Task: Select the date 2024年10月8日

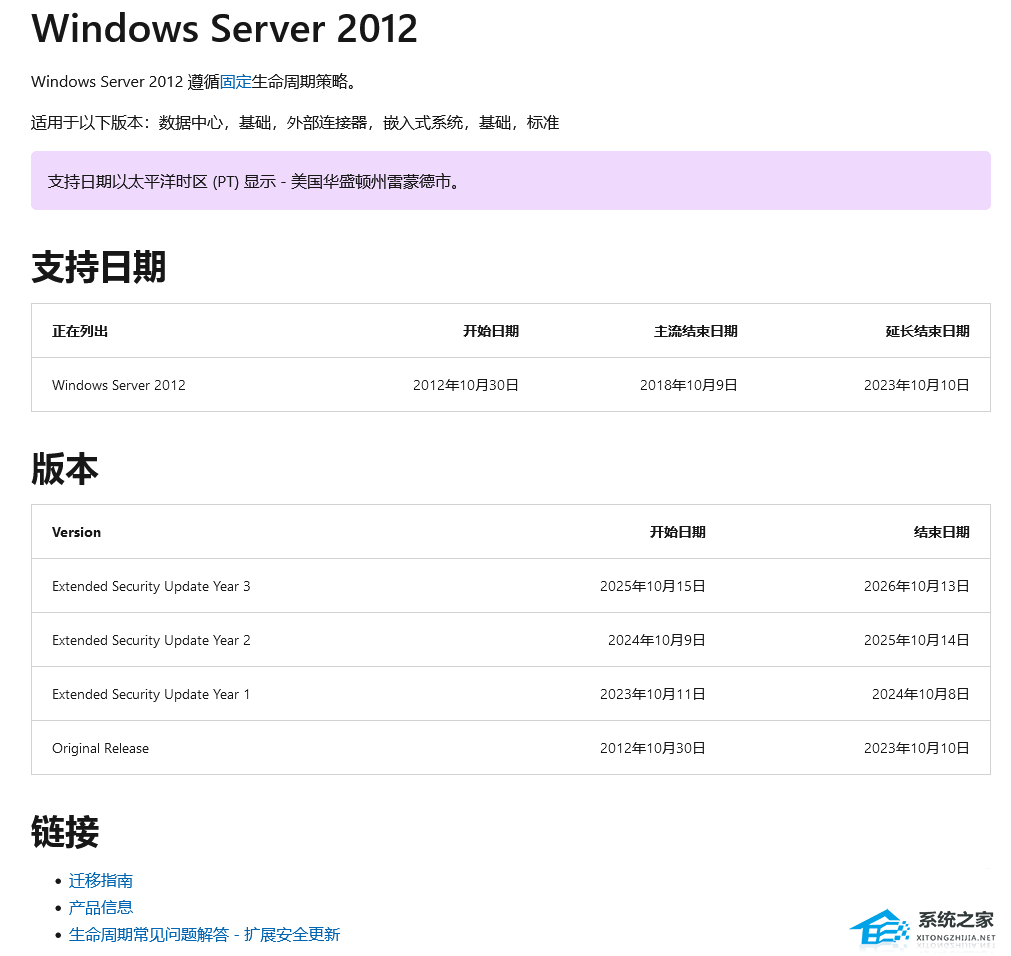Action: [x=921, y=695]
